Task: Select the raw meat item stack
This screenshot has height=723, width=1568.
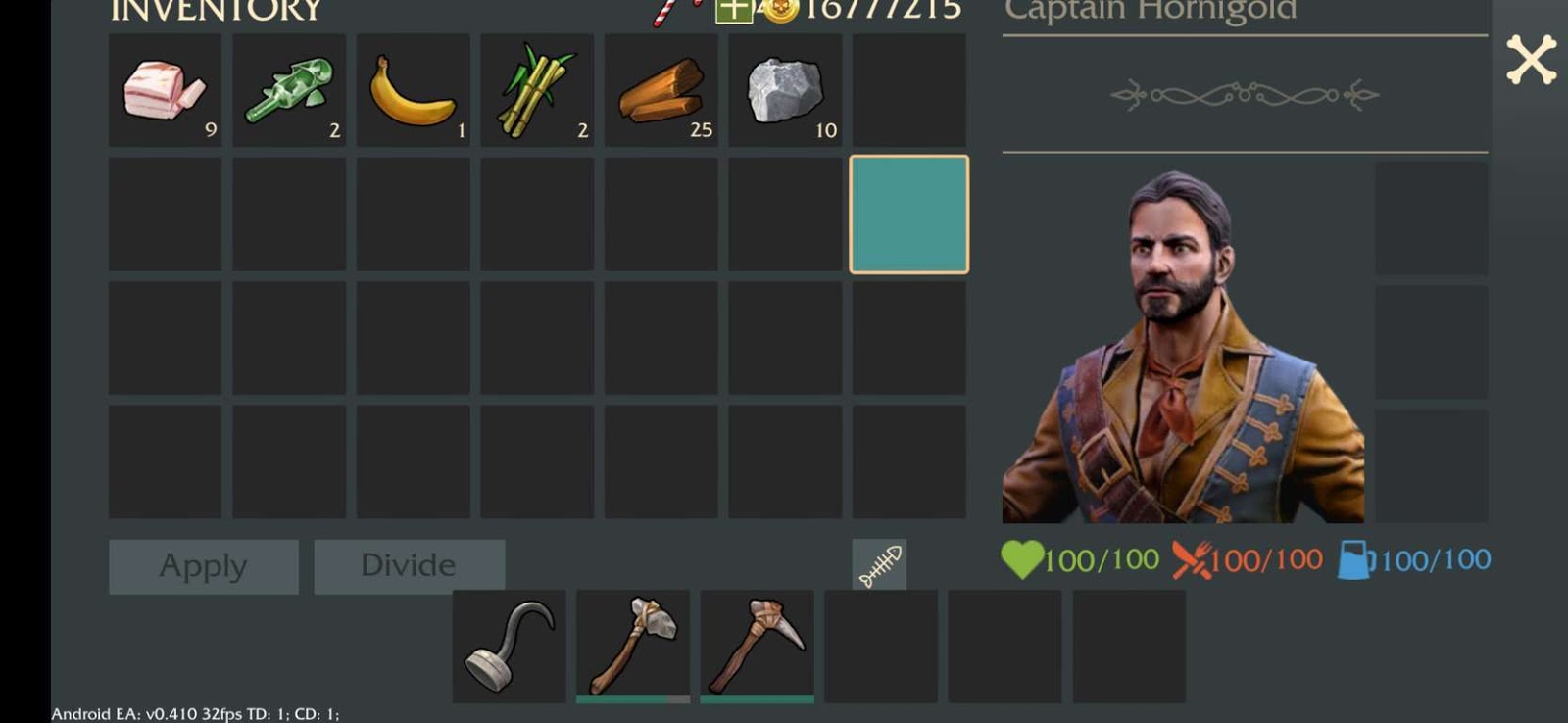Action: tap(165, 90)
